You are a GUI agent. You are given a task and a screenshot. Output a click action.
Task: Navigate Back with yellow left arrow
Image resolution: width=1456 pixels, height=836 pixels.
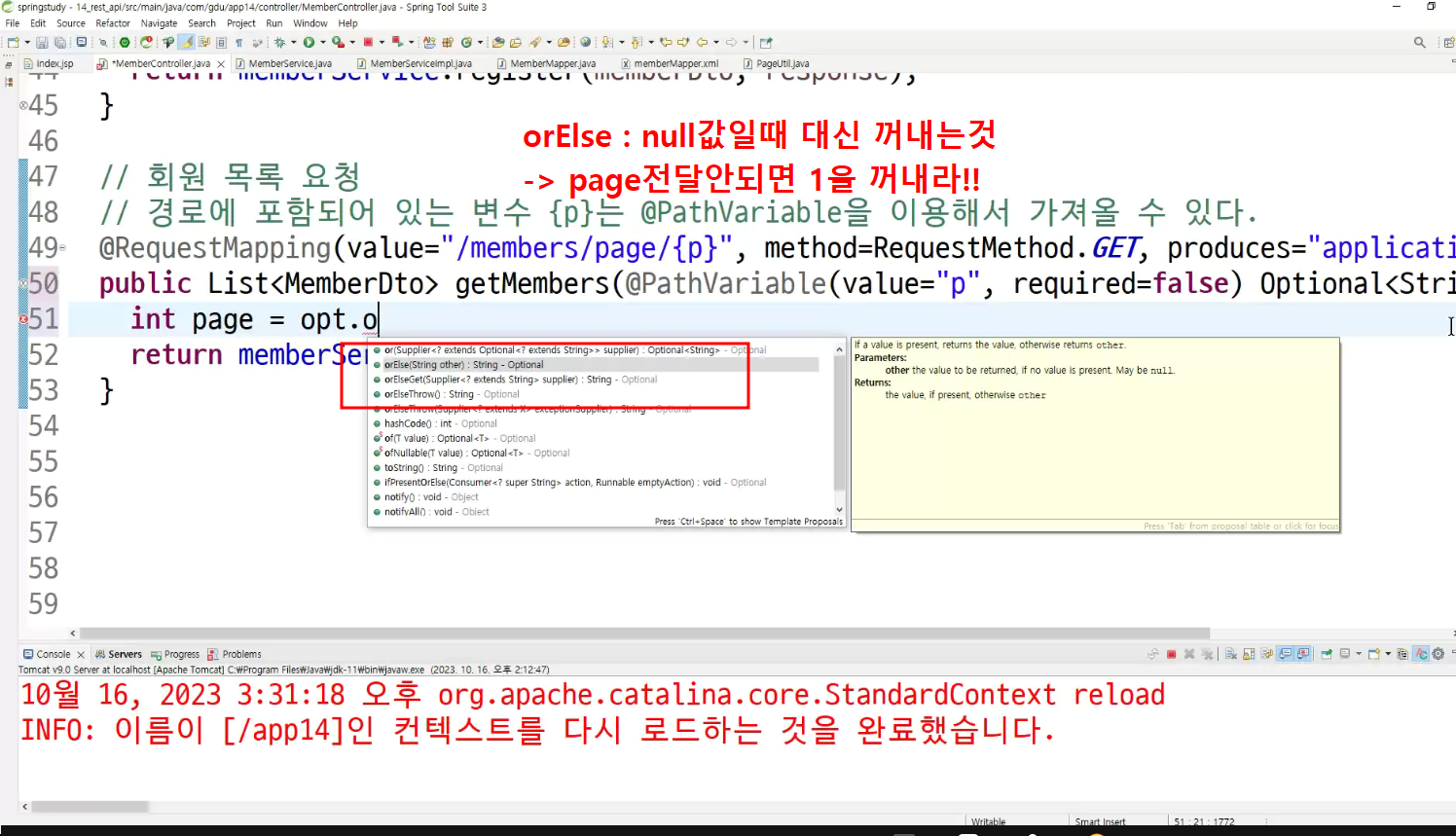click(x=702, y=42)
